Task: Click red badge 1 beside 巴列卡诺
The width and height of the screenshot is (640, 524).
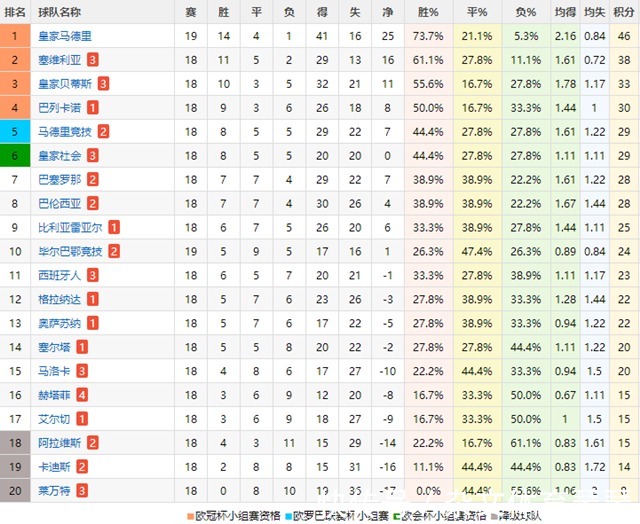Action: pyautogui.click(x=93, y=108)
